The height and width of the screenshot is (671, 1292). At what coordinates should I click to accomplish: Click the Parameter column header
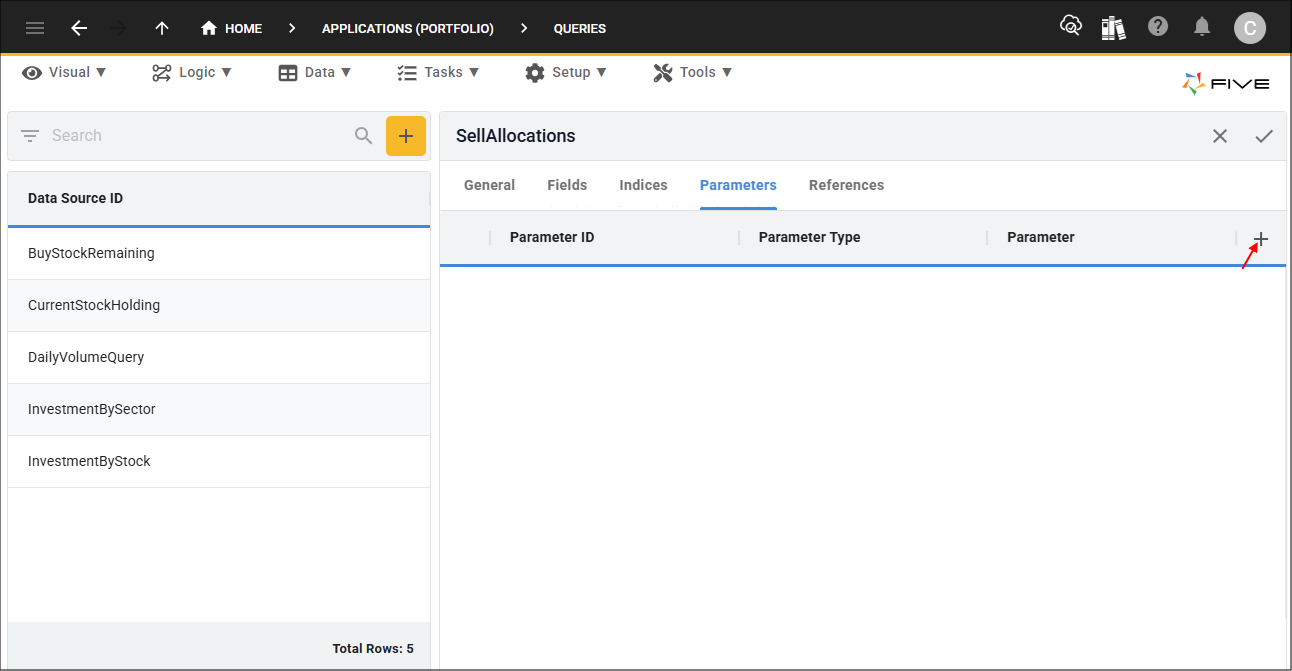point(1041,237)
